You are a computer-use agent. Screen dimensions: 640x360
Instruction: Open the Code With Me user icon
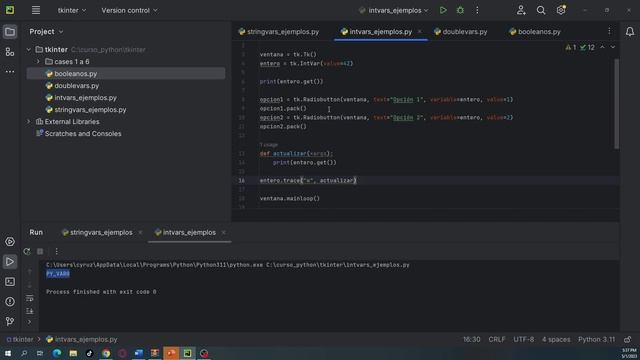[521, 10]
